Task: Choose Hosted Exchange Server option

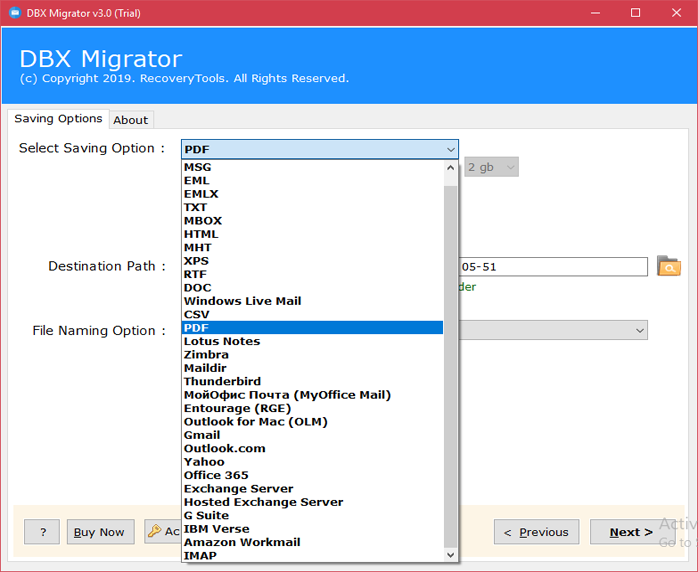Action: click(312, 502)
